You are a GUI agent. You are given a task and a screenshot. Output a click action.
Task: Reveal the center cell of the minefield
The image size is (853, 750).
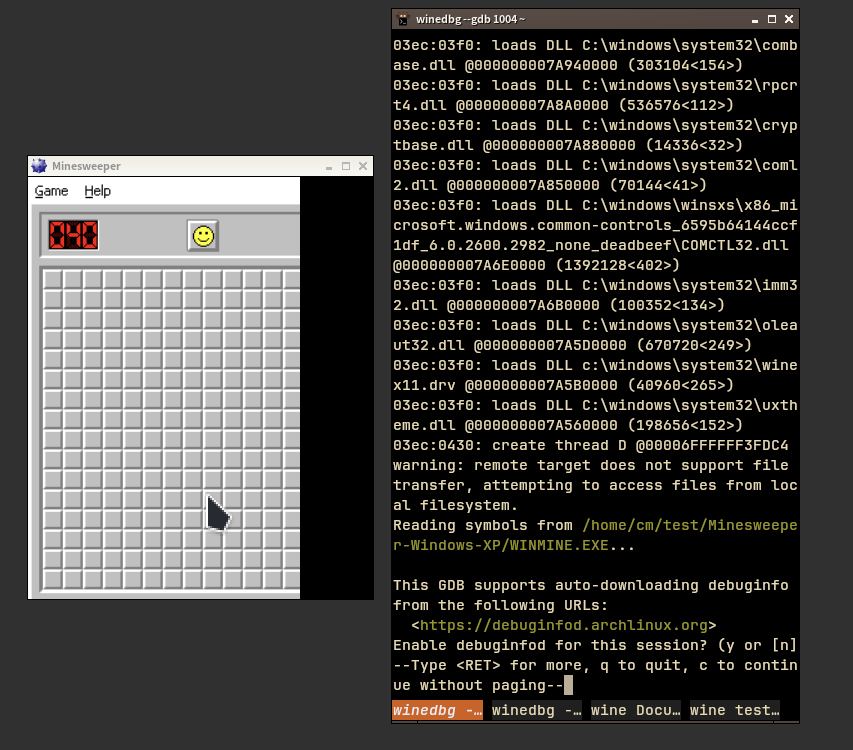click(x=169, y=430)
